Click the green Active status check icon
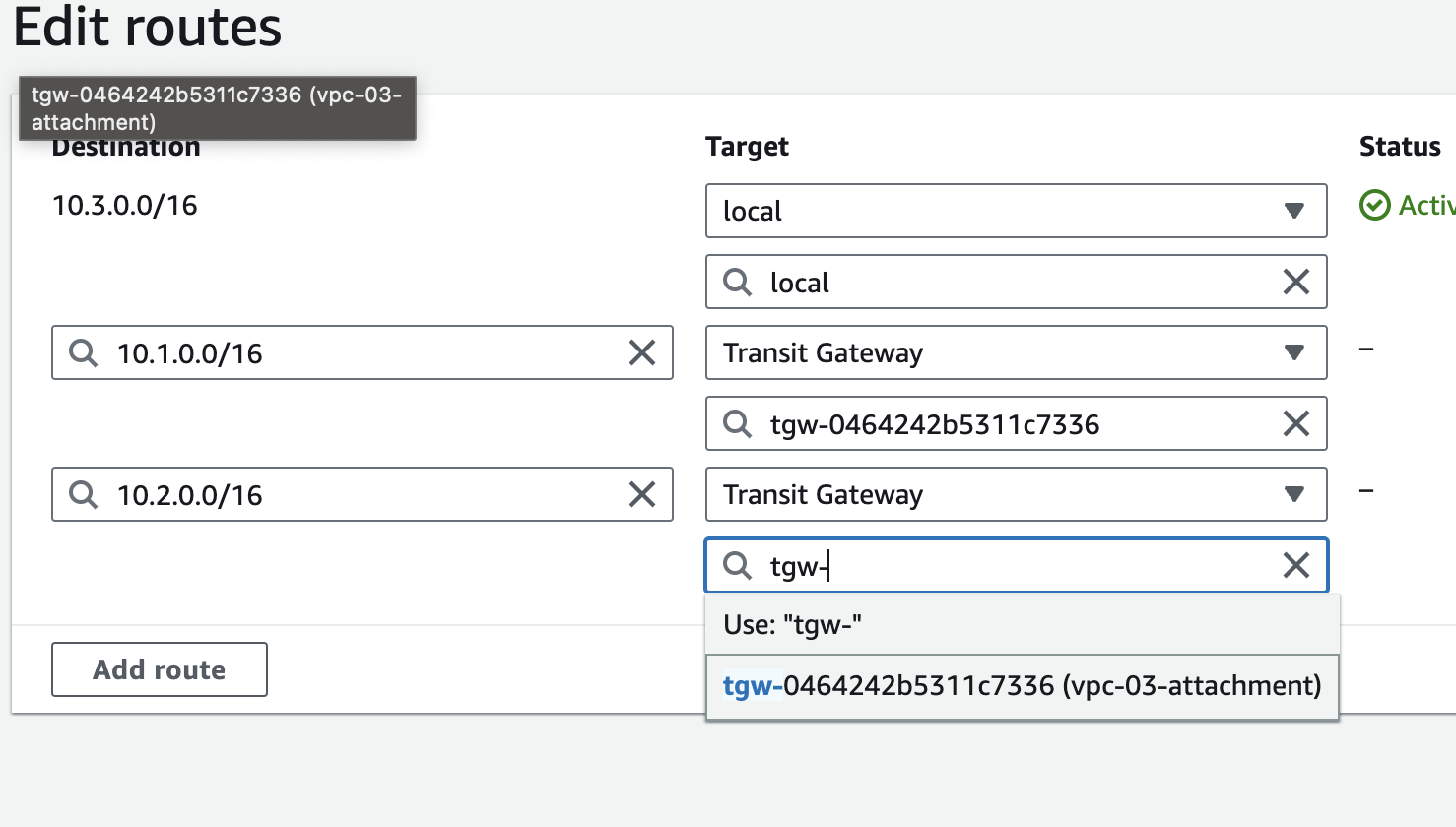Viewport: 1456px width, 827px height. [x=1374, y=205]
